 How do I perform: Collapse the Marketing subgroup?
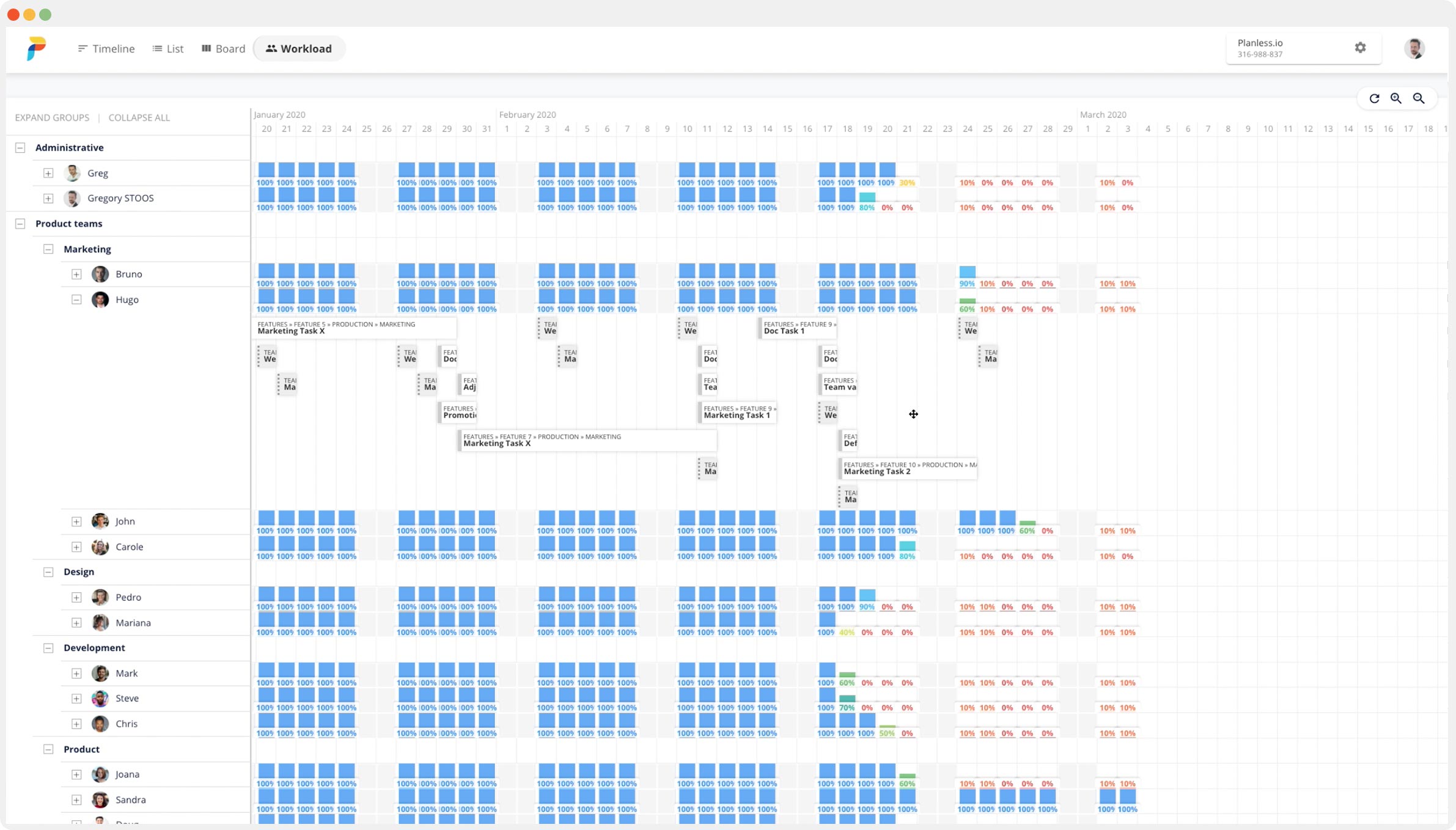48,249
